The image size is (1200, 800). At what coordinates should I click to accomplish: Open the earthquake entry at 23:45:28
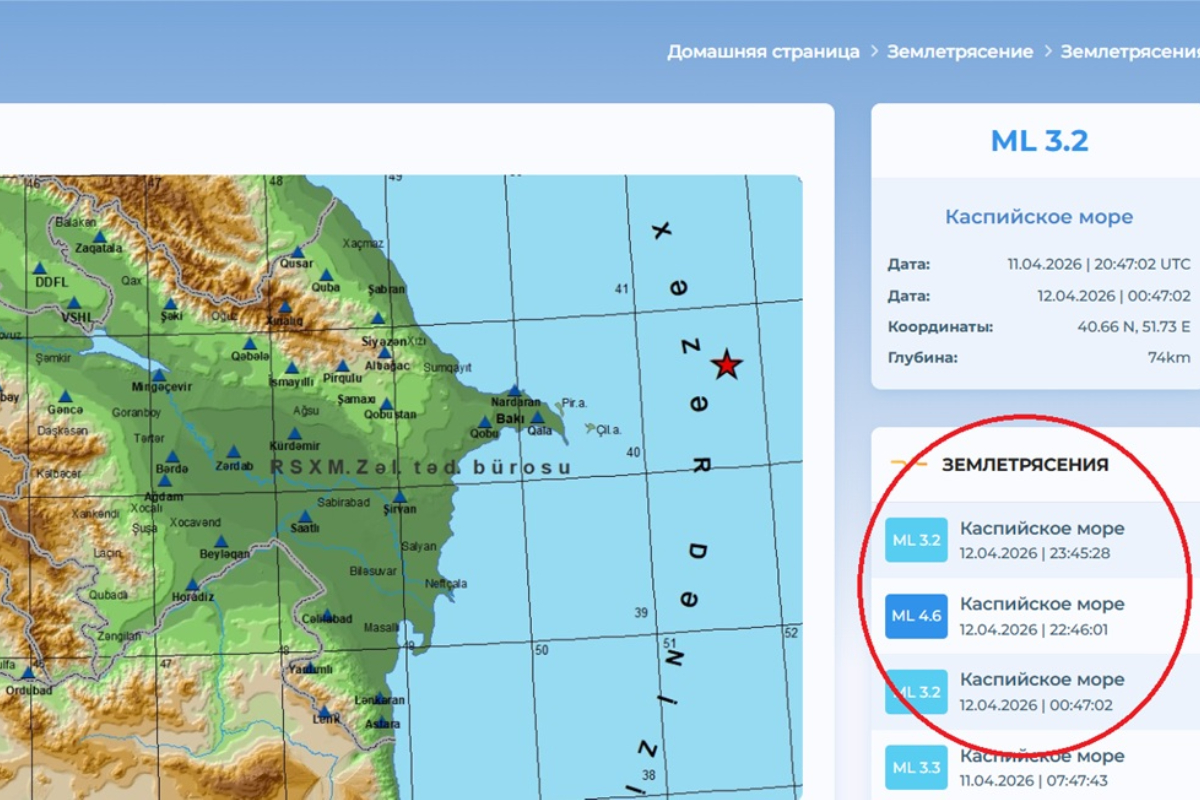(x=1041, y=540)
